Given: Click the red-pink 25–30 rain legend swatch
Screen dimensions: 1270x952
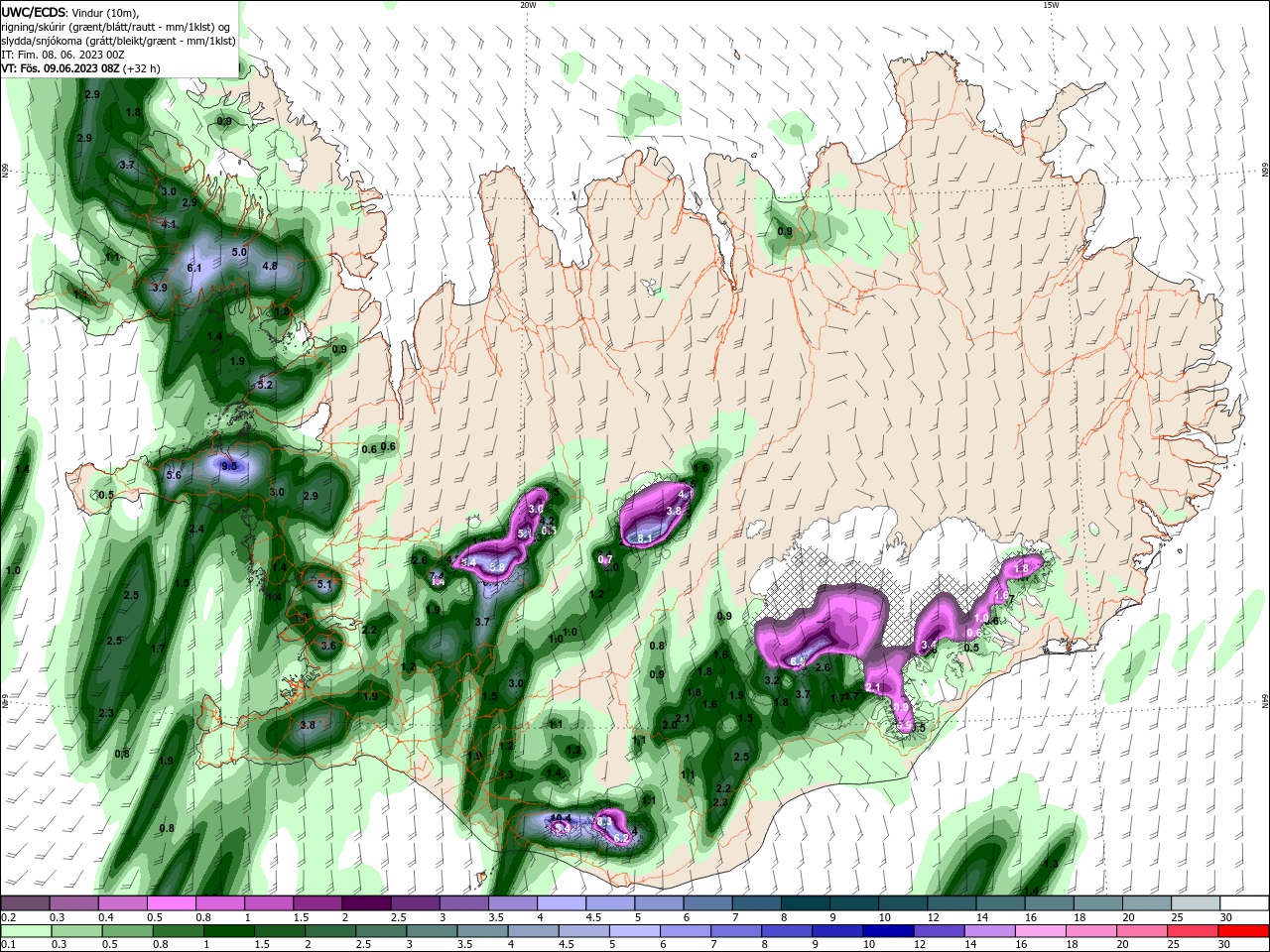Looking at the screenshot, I should (1193, 931).
